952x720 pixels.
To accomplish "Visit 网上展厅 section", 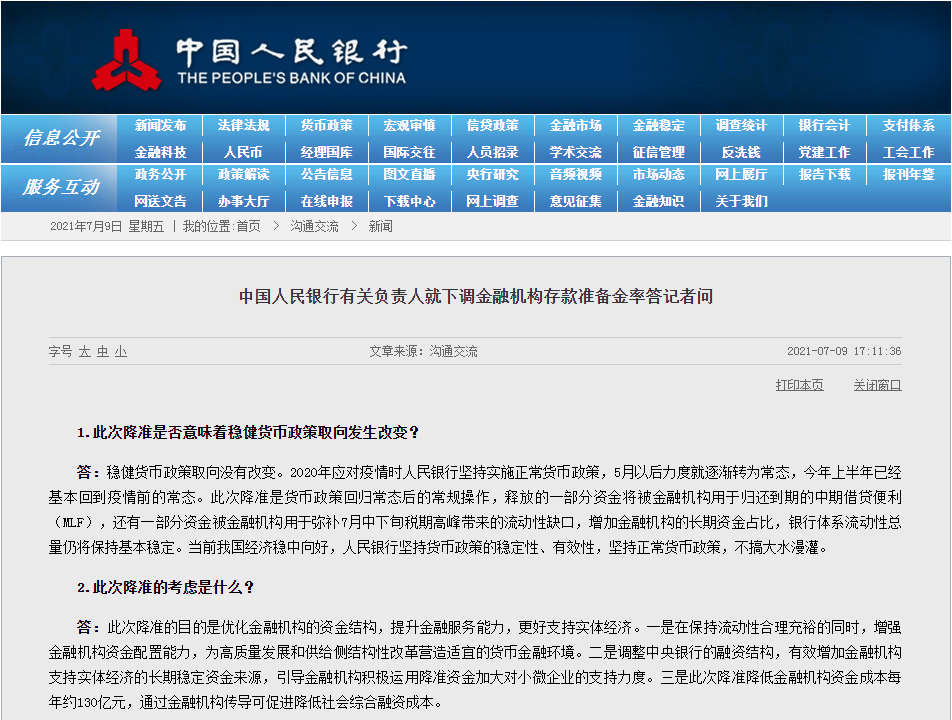I will (741, 175).
